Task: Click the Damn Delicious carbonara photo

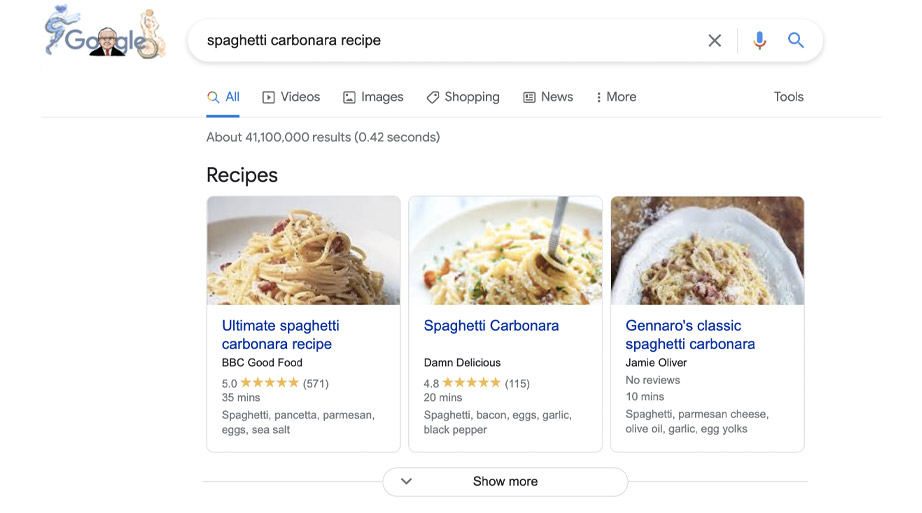Action: 505,250
